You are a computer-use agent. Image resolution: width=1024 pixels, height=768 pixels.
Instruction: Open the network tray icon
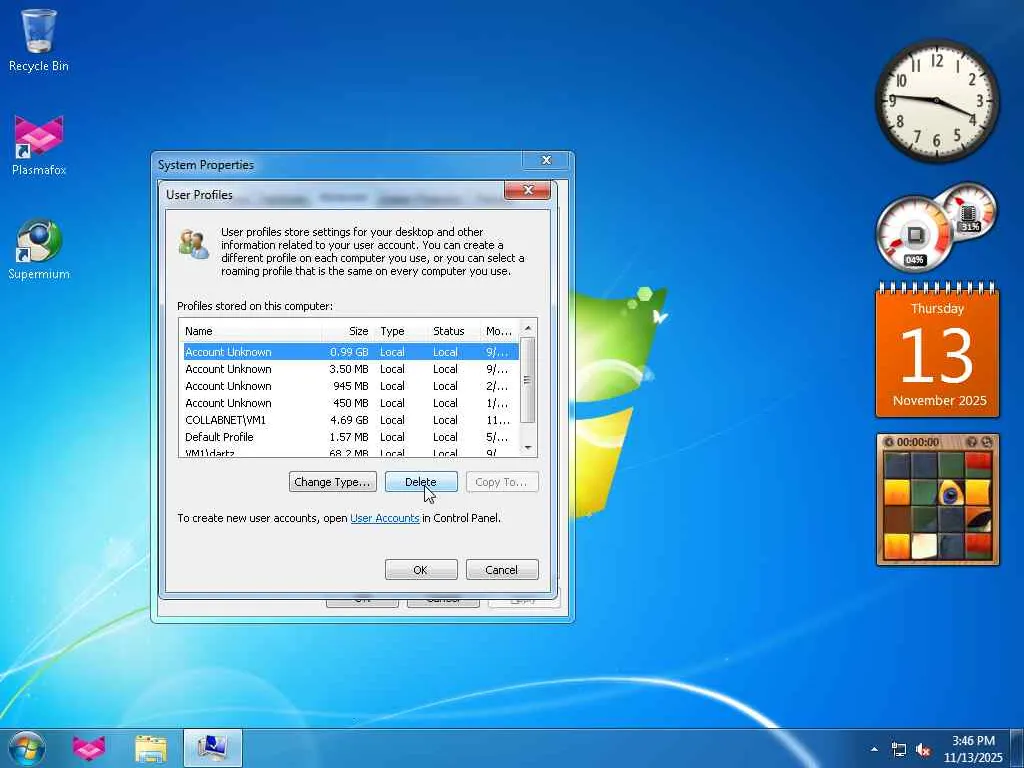tap(899, 750)
